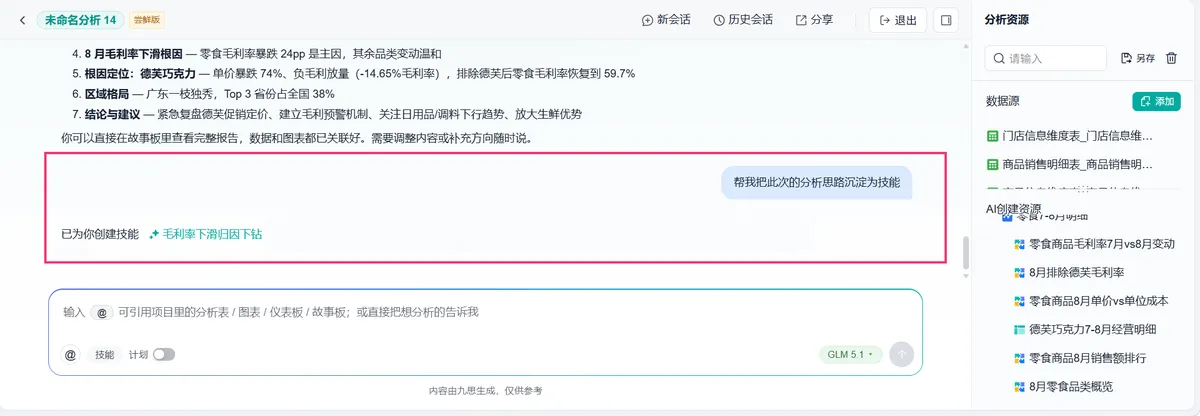
Task: Open 8月排除德芙毛利率
Action: 1076,272
